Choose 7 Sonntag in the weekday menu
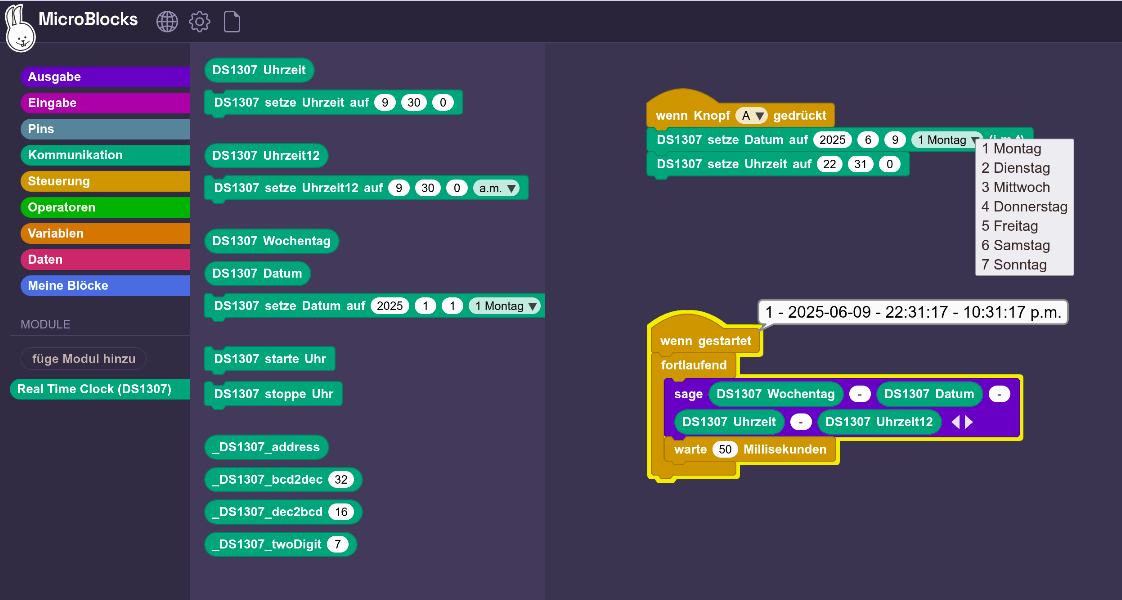This screenshot has width=1122, height=600. (1024, 265)
